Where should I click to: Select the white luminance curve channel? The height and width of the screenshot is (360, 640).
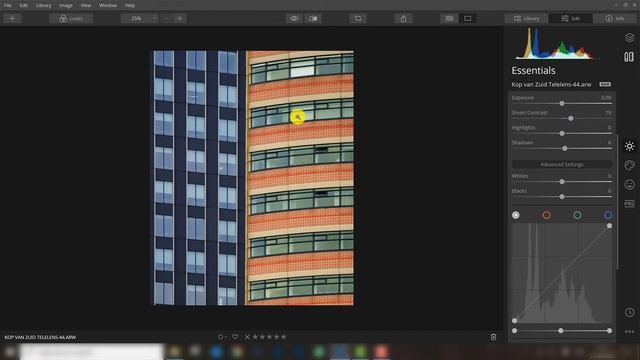point(516,215)
